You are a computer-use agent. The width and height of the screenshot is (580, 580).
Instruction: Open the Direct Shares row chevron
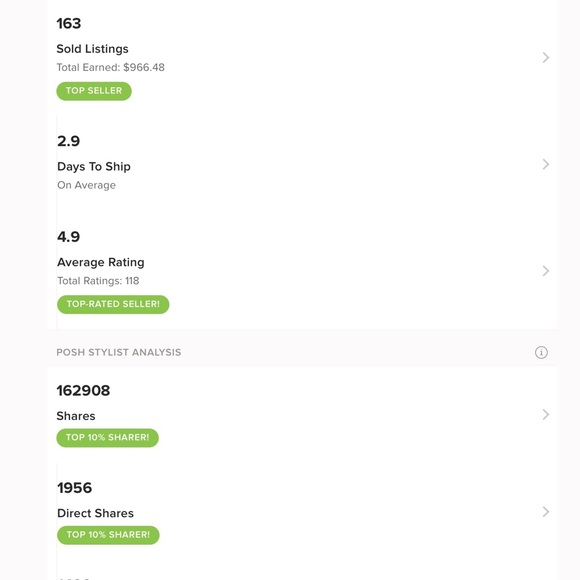(546, 512)
